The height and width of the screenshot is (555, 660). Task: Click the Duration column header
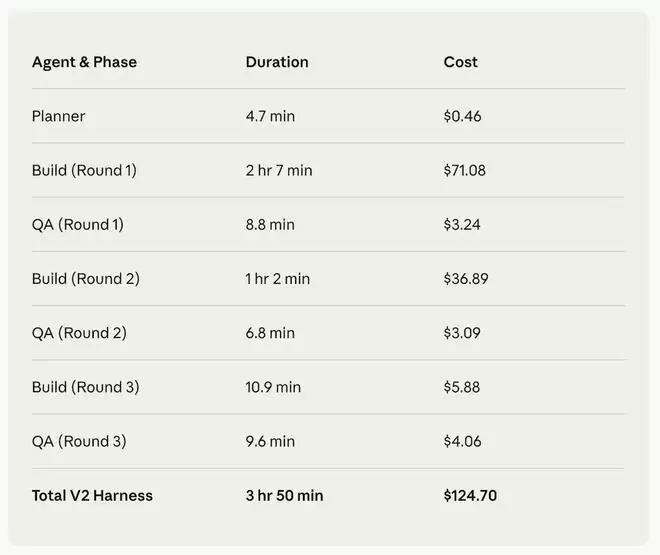277,62
